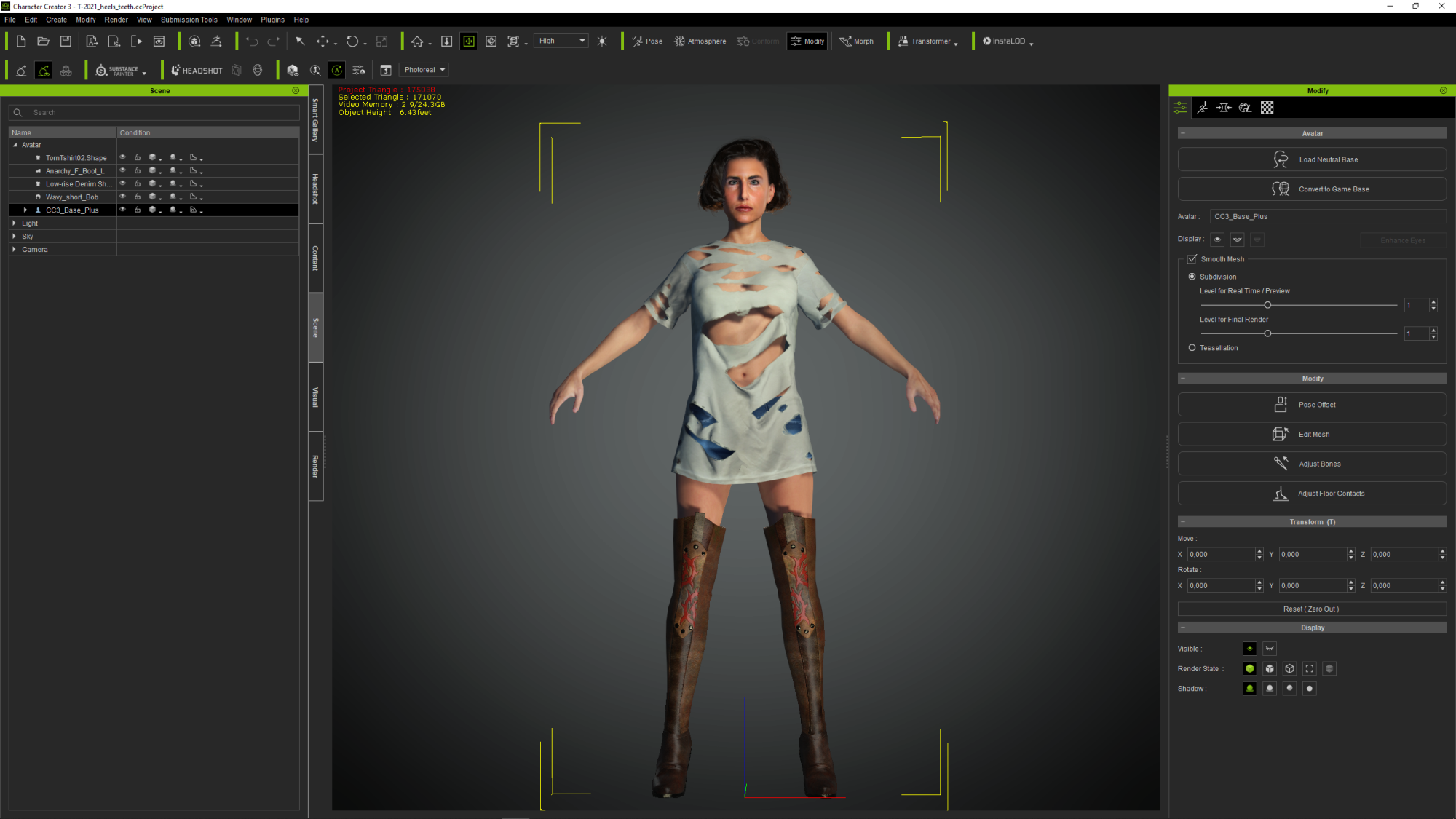Click the Level for Real Time / Preview slider
Viewport: 1456px width, 819px height.
[1299, 305]
